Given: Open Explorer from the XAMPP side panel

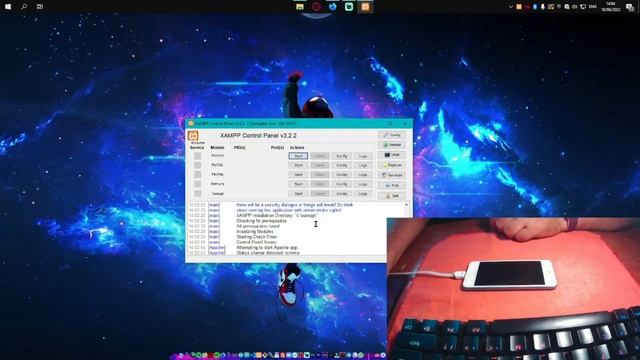Looking at the screenshot, I should coord(392,165).
